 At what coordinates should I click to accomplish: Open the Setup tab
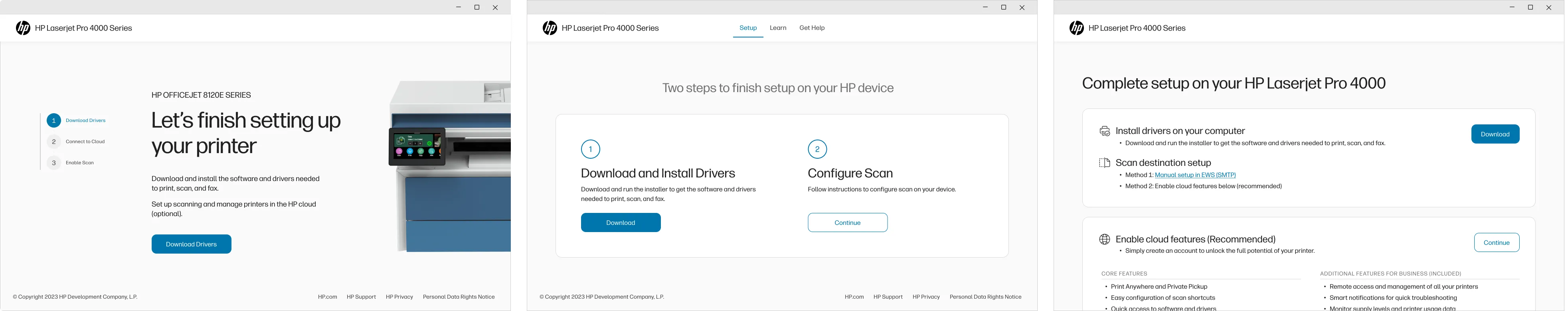pos(748,28)
